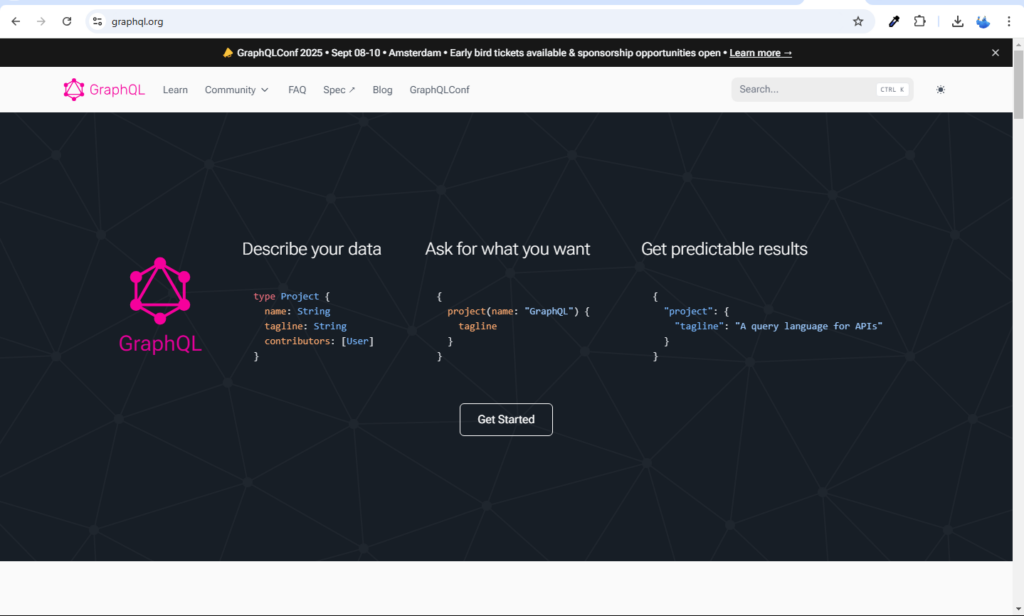Go forward in browser history
This screenshot has height=616, width=1024.
pos(41,22)
